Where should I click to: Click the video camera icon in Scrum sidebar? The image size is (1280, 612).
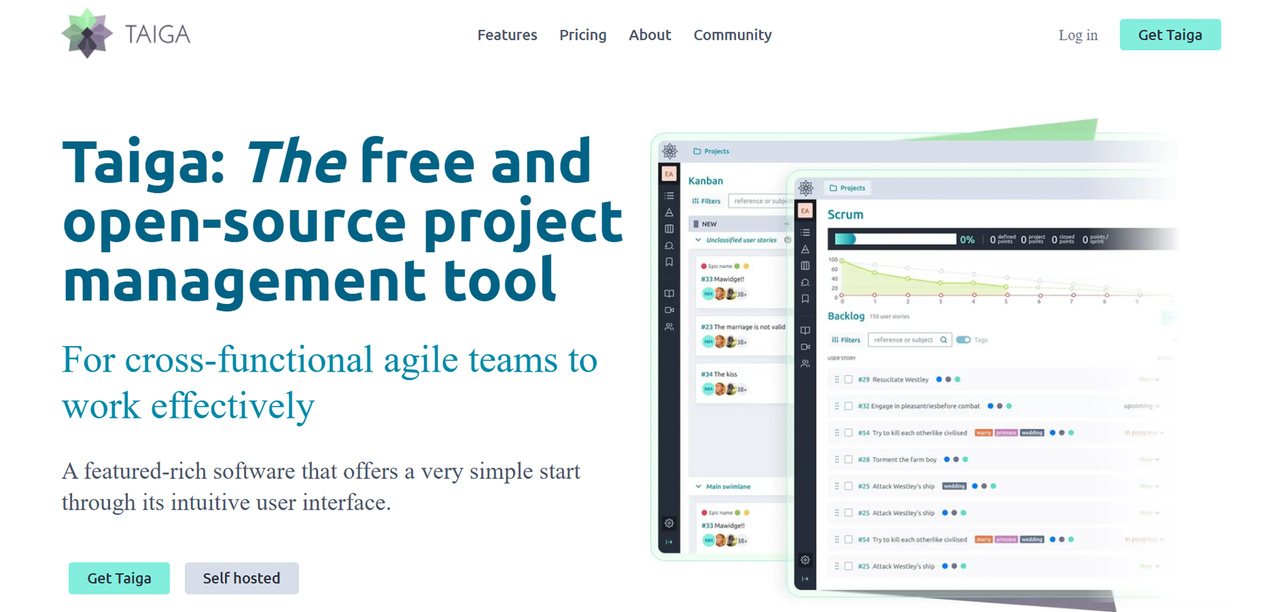(x=805, y=346)
